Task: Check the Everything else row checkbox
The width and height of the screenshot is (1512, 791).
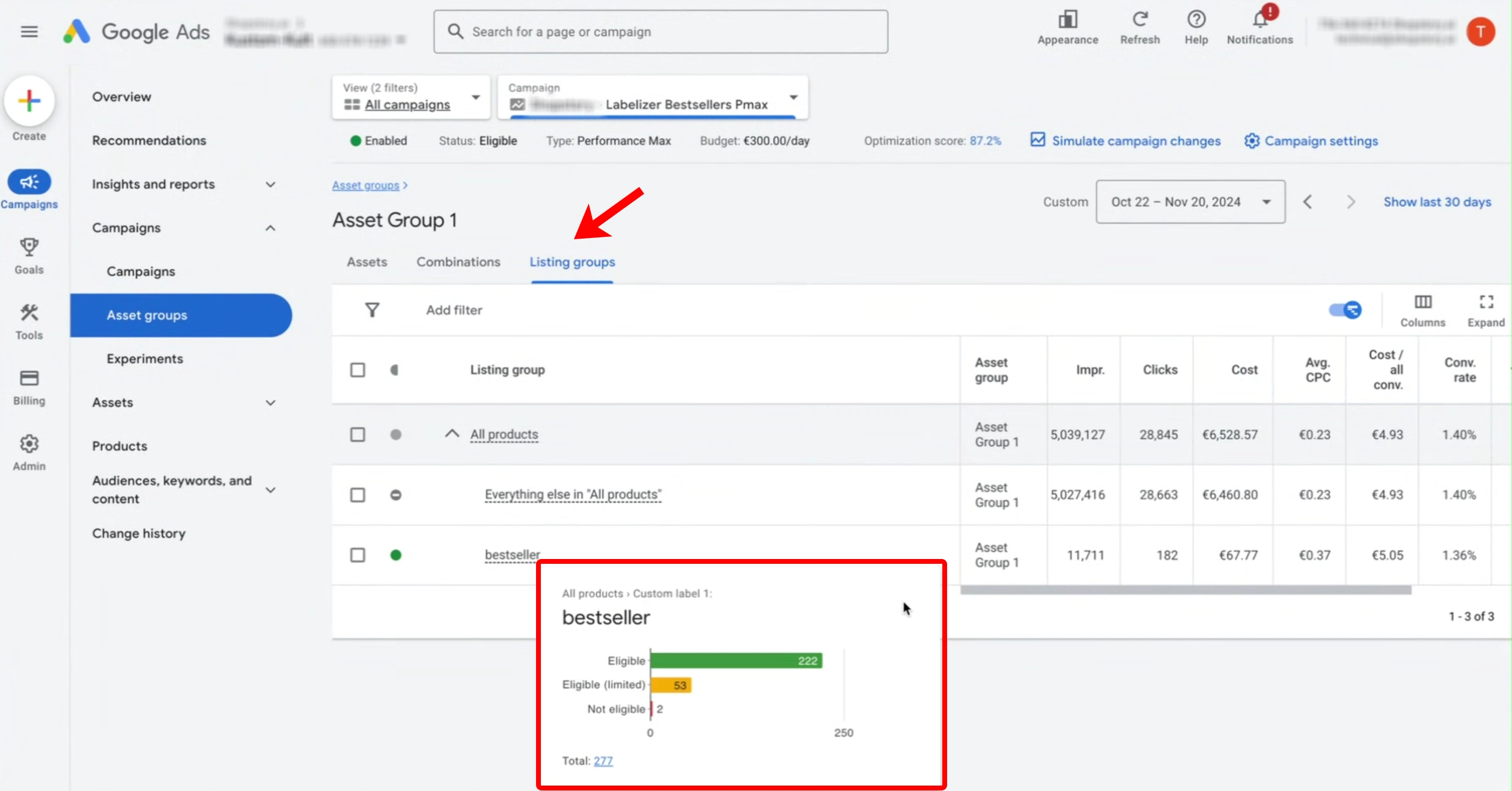Action: click(x=358, y=495)
